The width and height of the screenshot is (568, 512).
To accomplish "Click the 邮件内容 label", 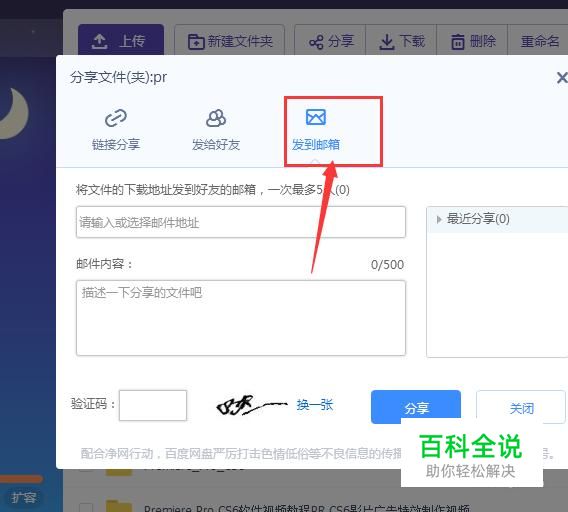I will (x=104, y=264).
